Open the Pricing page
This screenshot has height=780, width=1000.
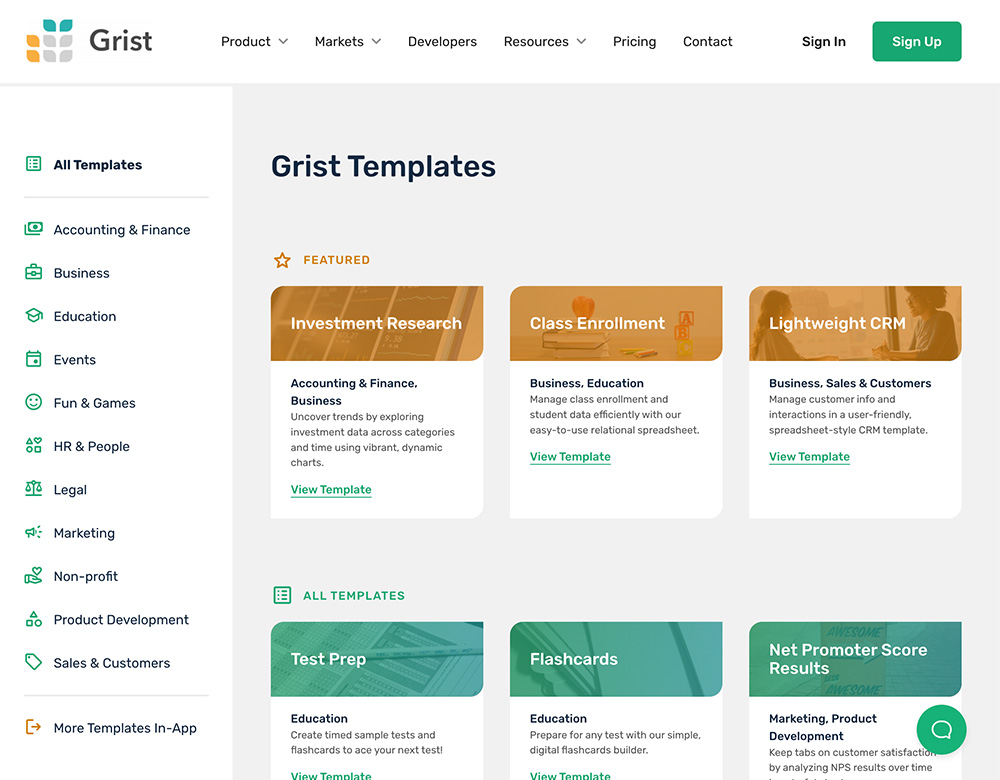pyautogui.click(x=634, y=42)
